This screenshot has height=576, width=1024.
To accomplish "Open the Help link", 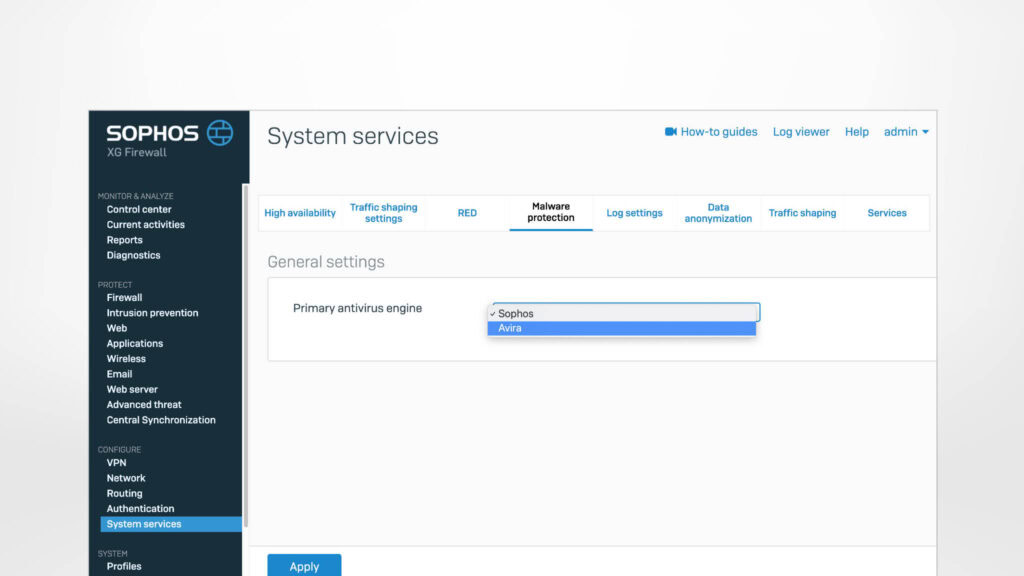I will [856, 132].
